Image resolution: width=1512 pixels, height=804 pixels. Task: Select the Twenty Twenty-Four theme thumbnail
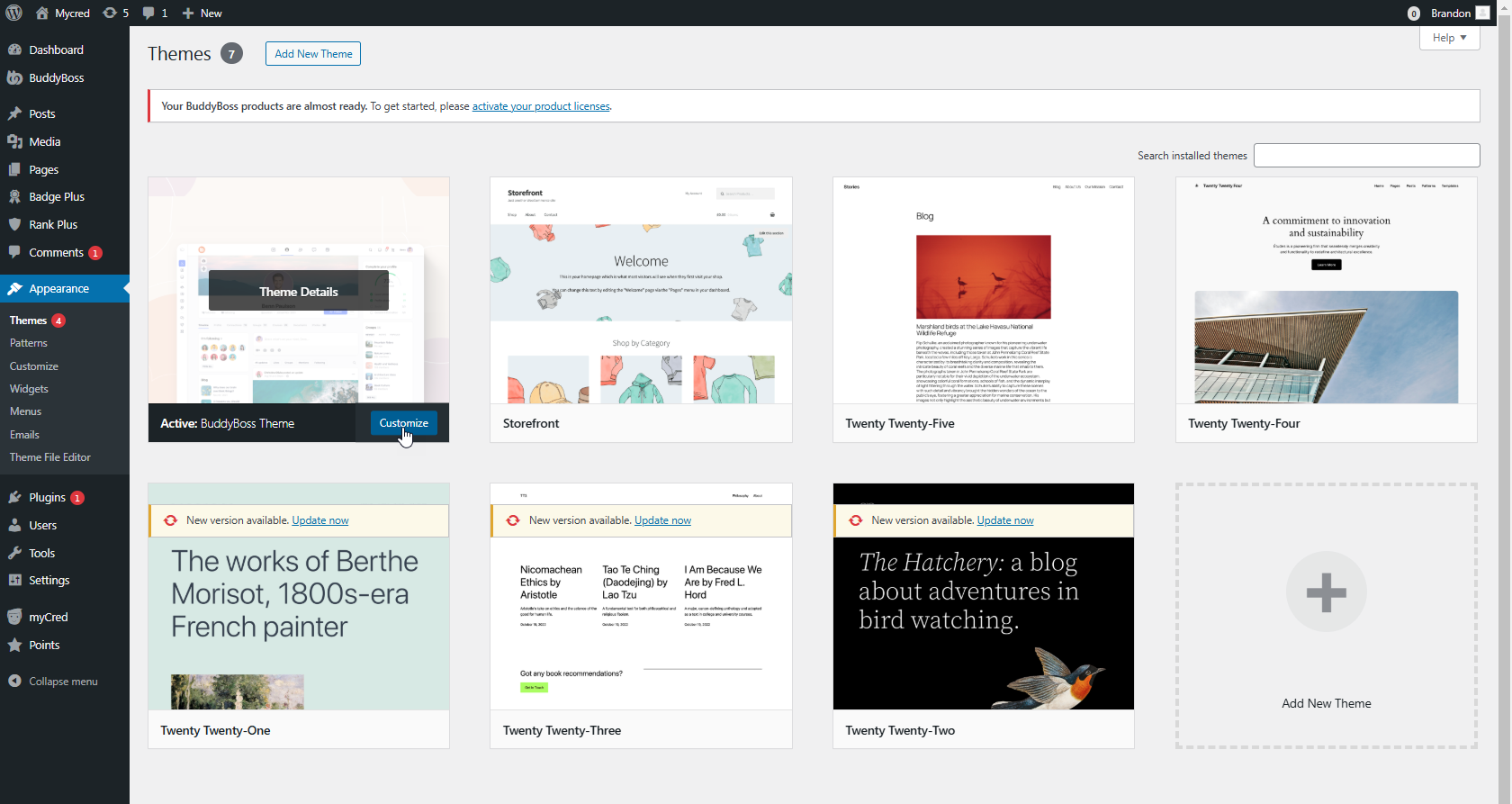(1327, 290)
